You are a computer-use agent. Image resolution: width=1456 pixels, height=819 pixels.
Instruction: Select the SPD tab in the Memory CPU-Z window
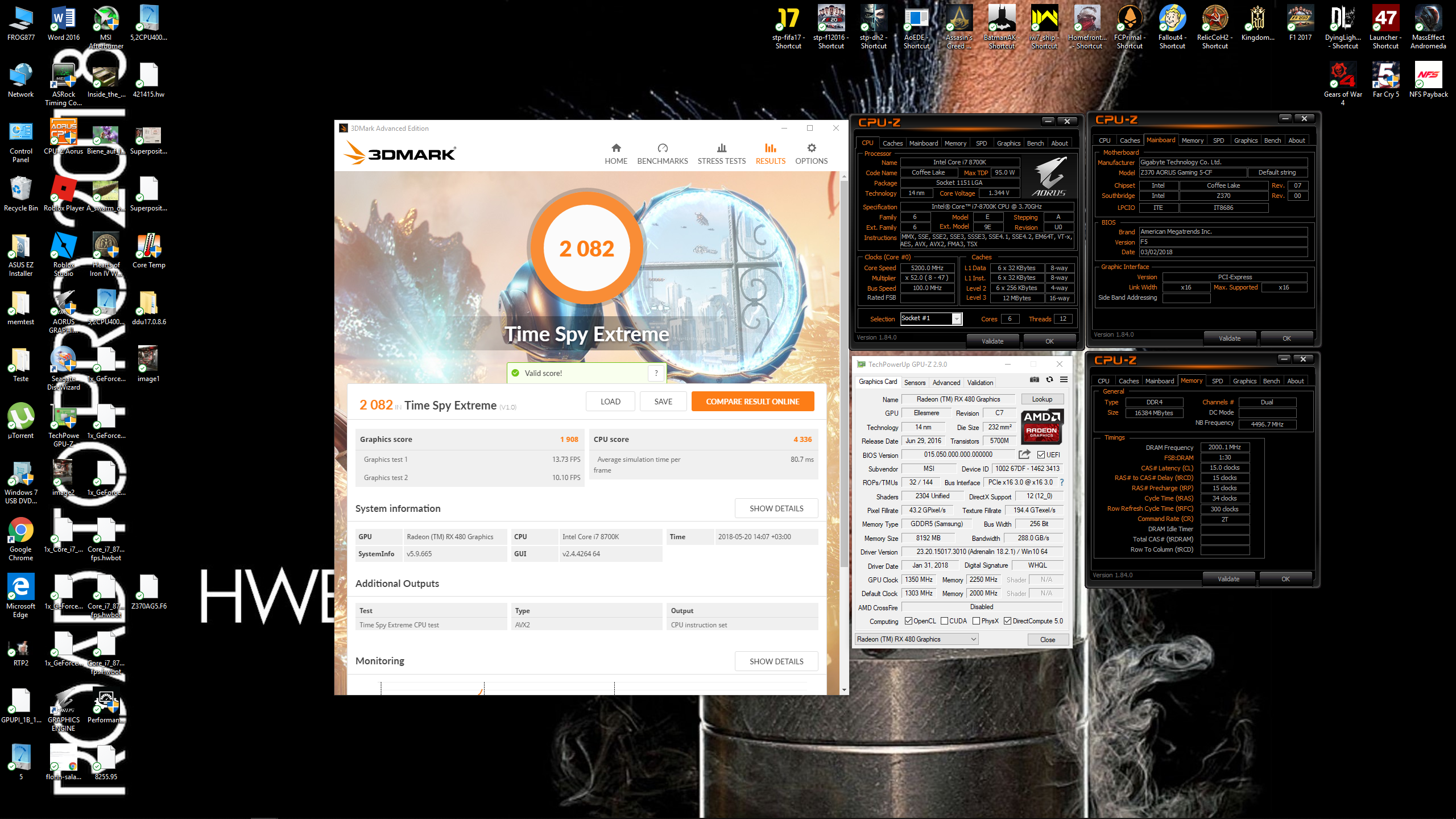(x=1217, y=381)
